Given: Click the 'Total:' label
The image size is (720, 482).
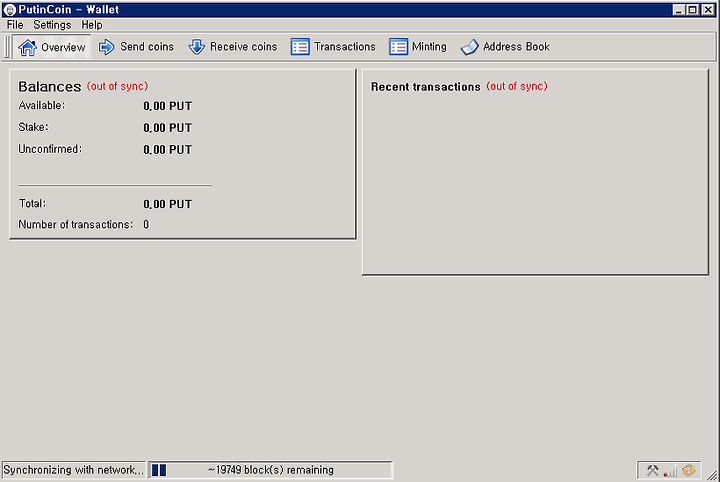Looking at the screenshot, I should click(x=32, y=203).
